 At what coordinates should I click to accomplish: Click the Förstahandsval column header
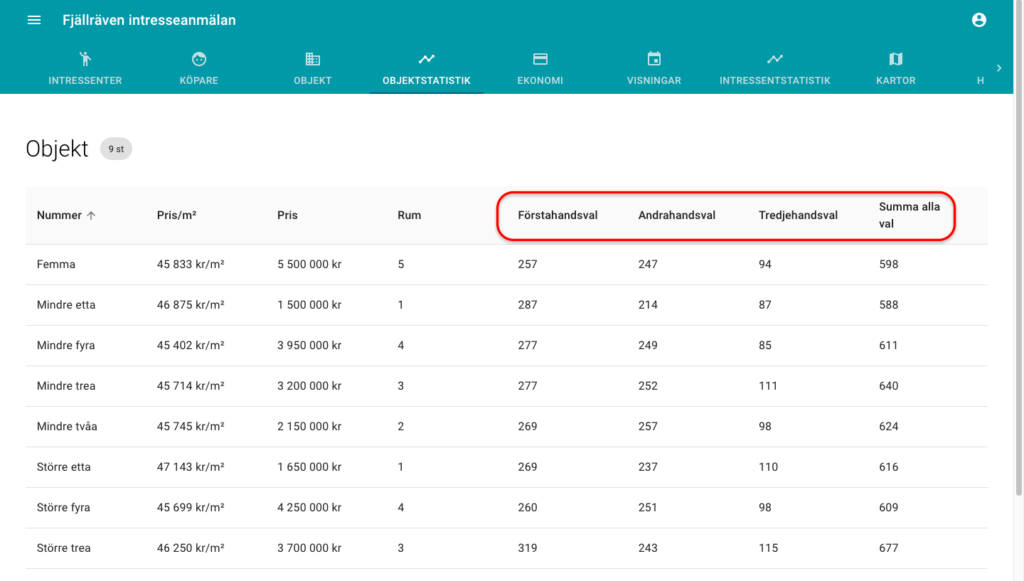(556, 214)
